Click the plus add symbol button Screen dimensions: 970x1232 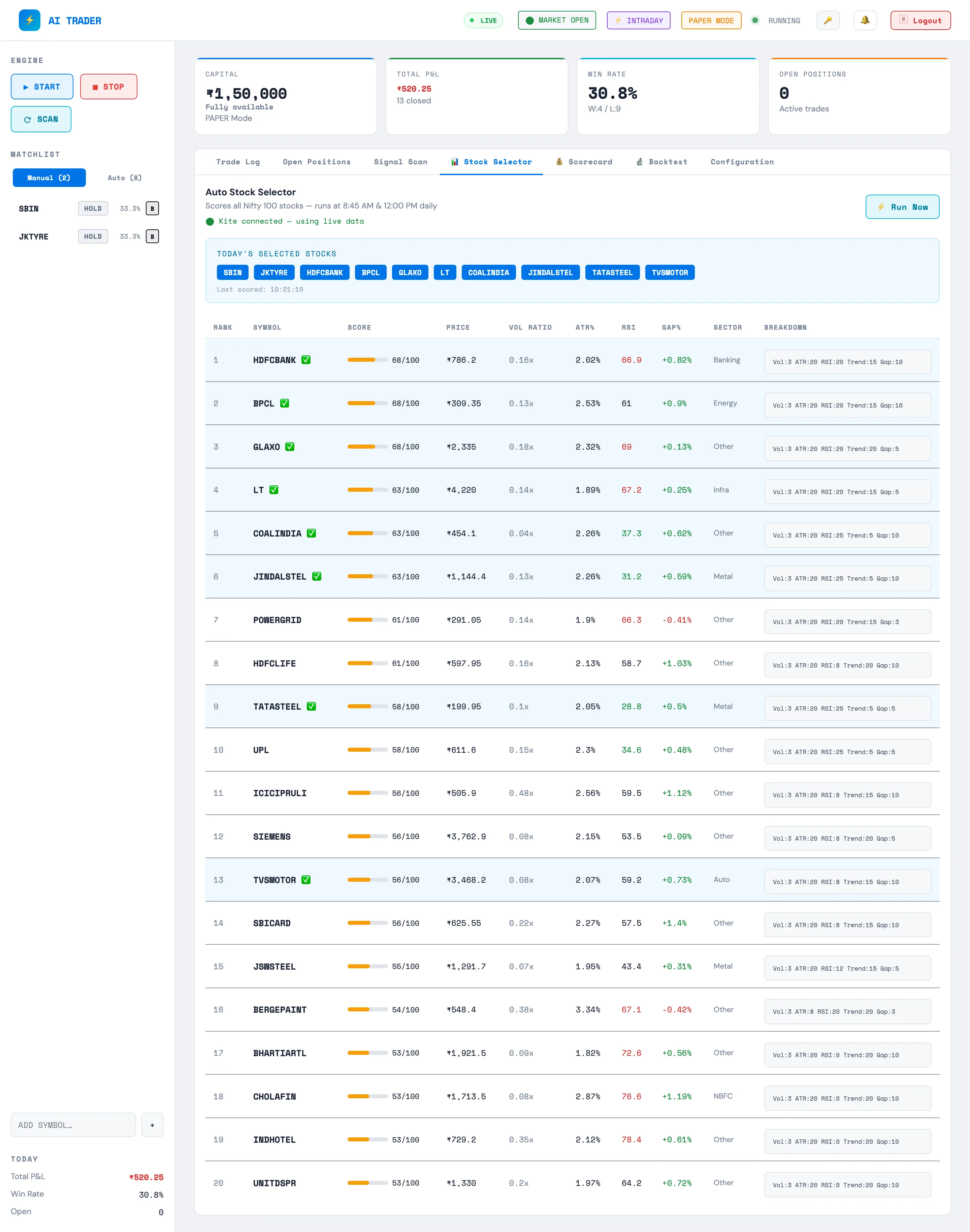(152, 1125)
